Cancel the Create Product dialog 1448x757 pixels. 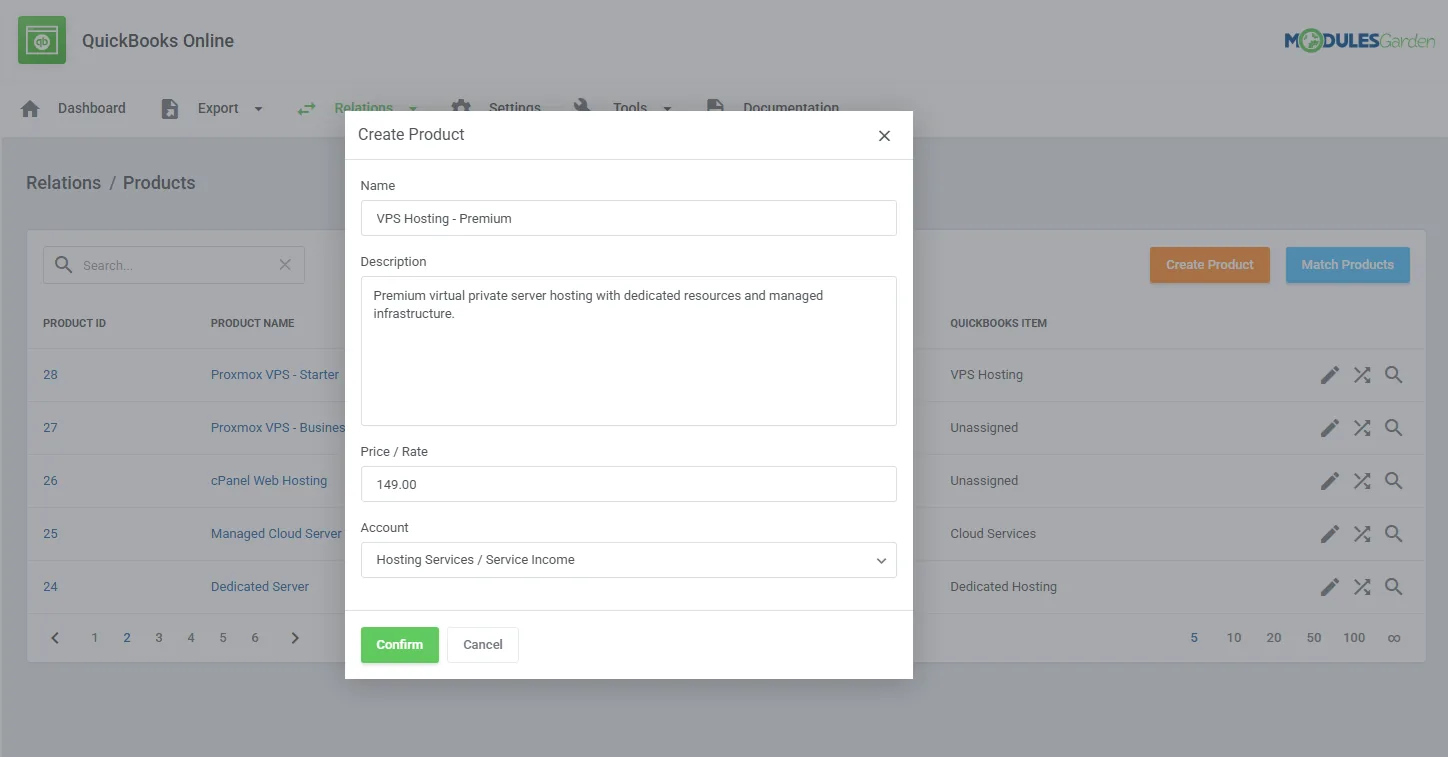click(x=483, y=645)
